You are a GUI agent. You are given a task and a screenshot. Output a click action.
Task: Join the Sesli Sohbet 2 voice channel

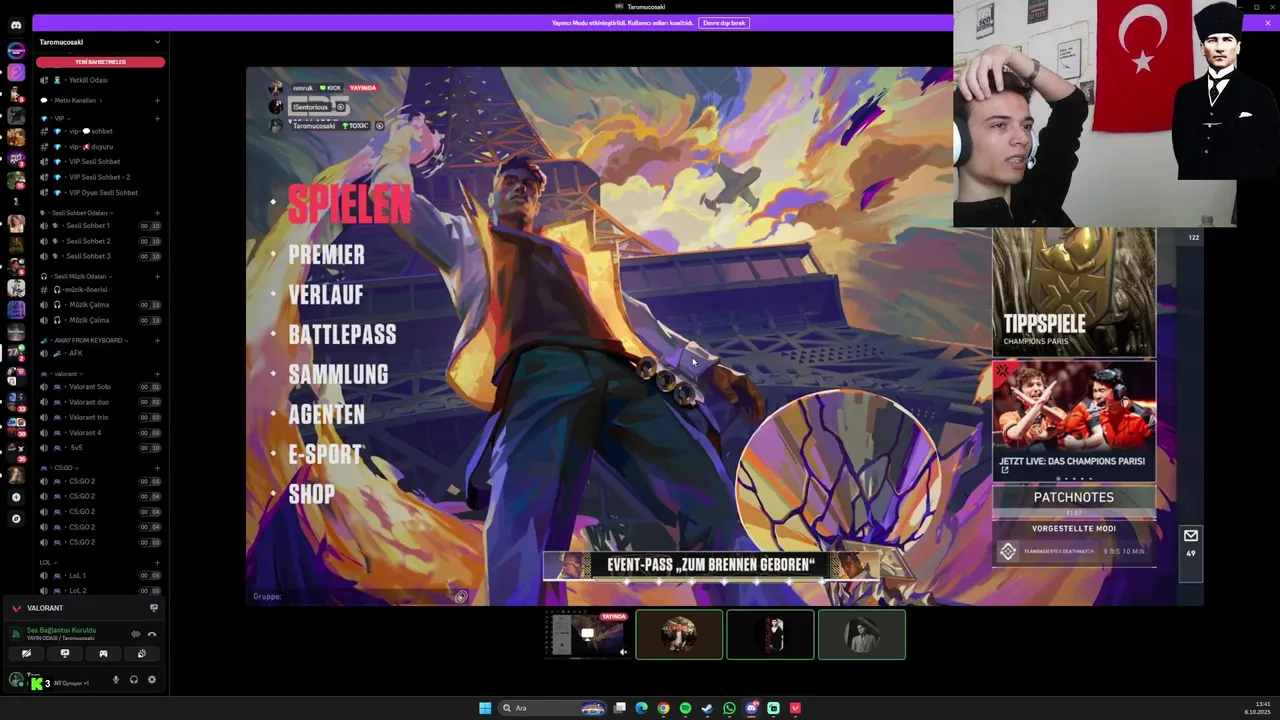coord(100,241)
